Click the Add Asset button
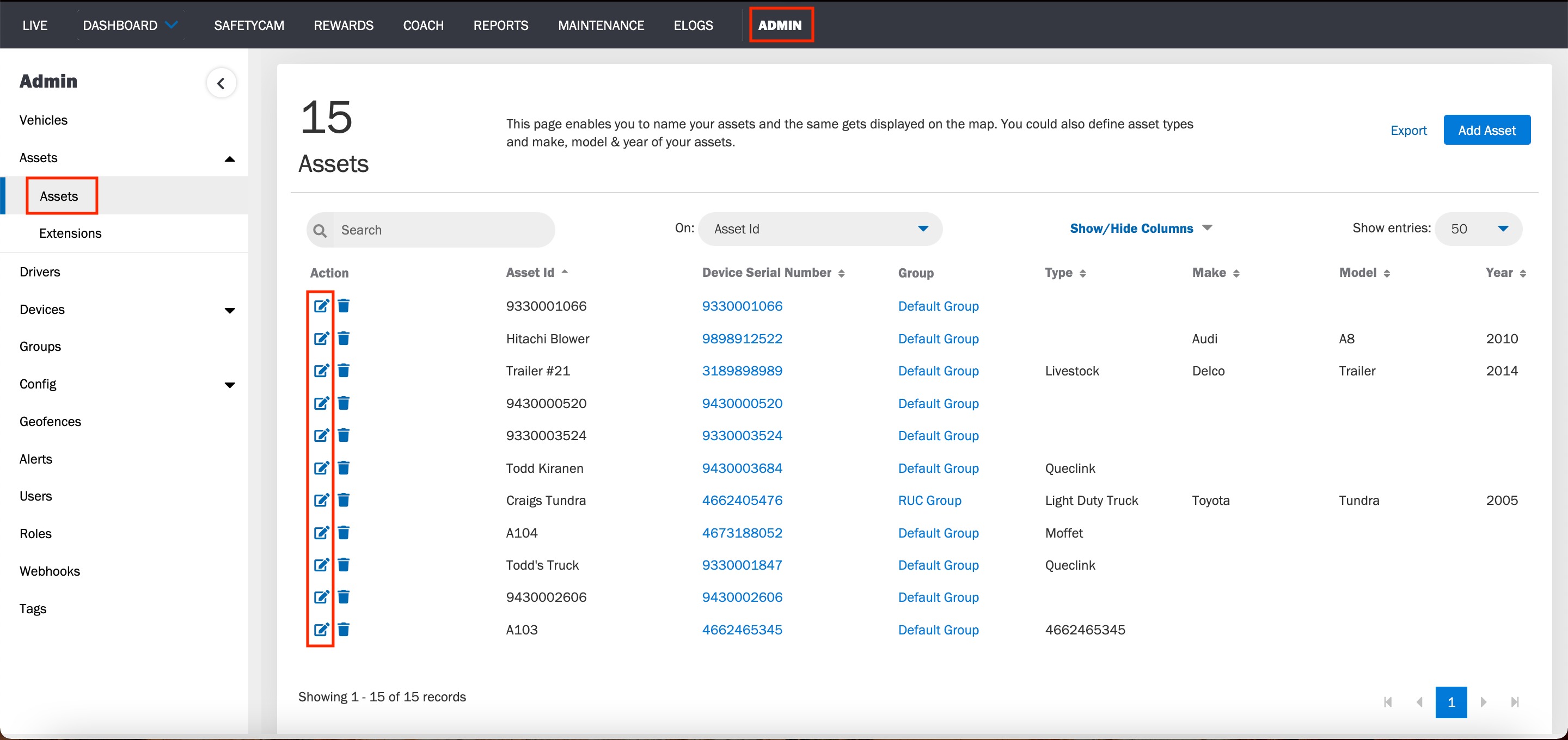The width and height of the screenshot is (1568, 740). (1487, 130)
